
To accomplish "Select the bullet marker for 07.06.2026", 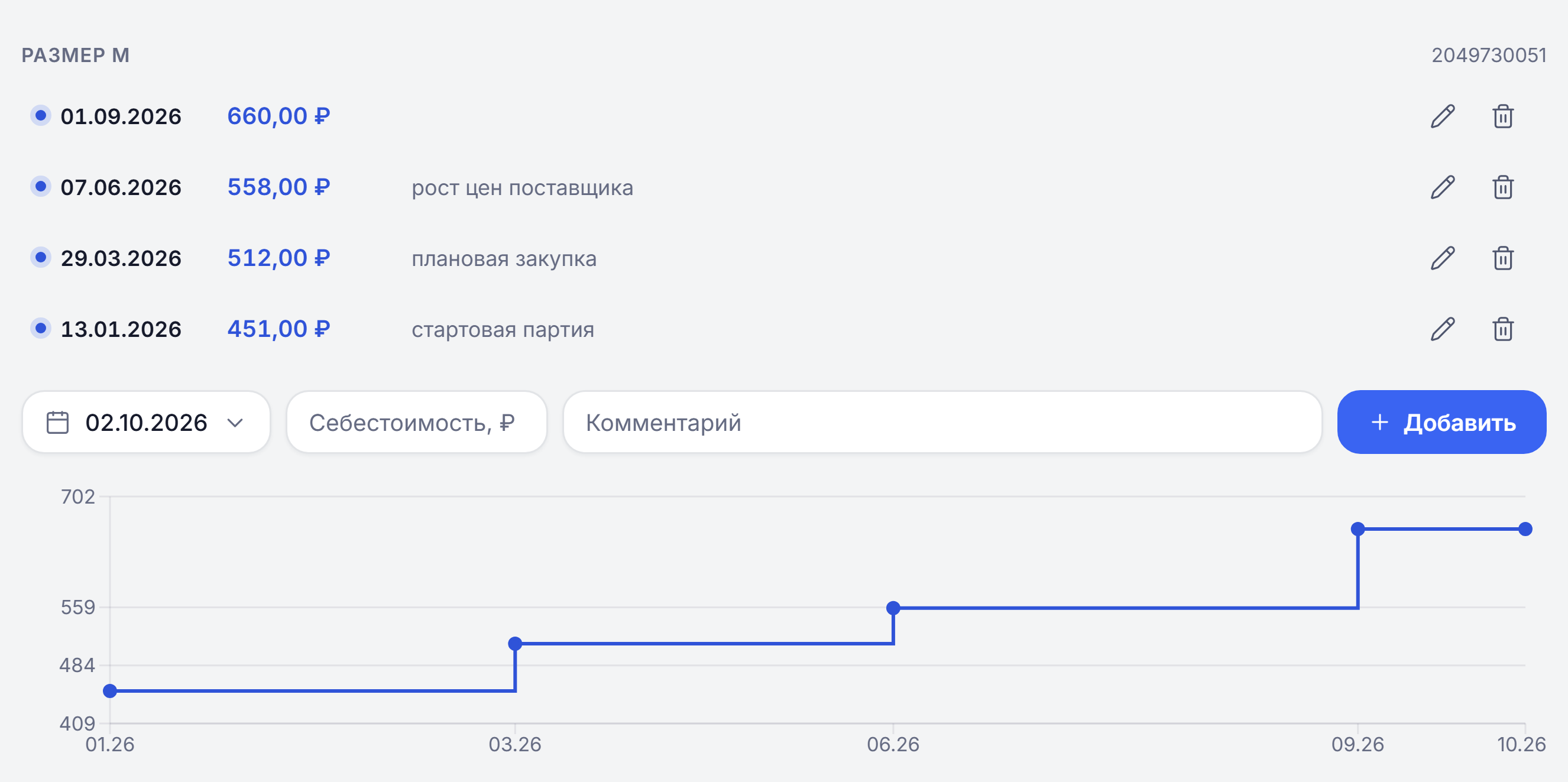I will pos(41,186).
